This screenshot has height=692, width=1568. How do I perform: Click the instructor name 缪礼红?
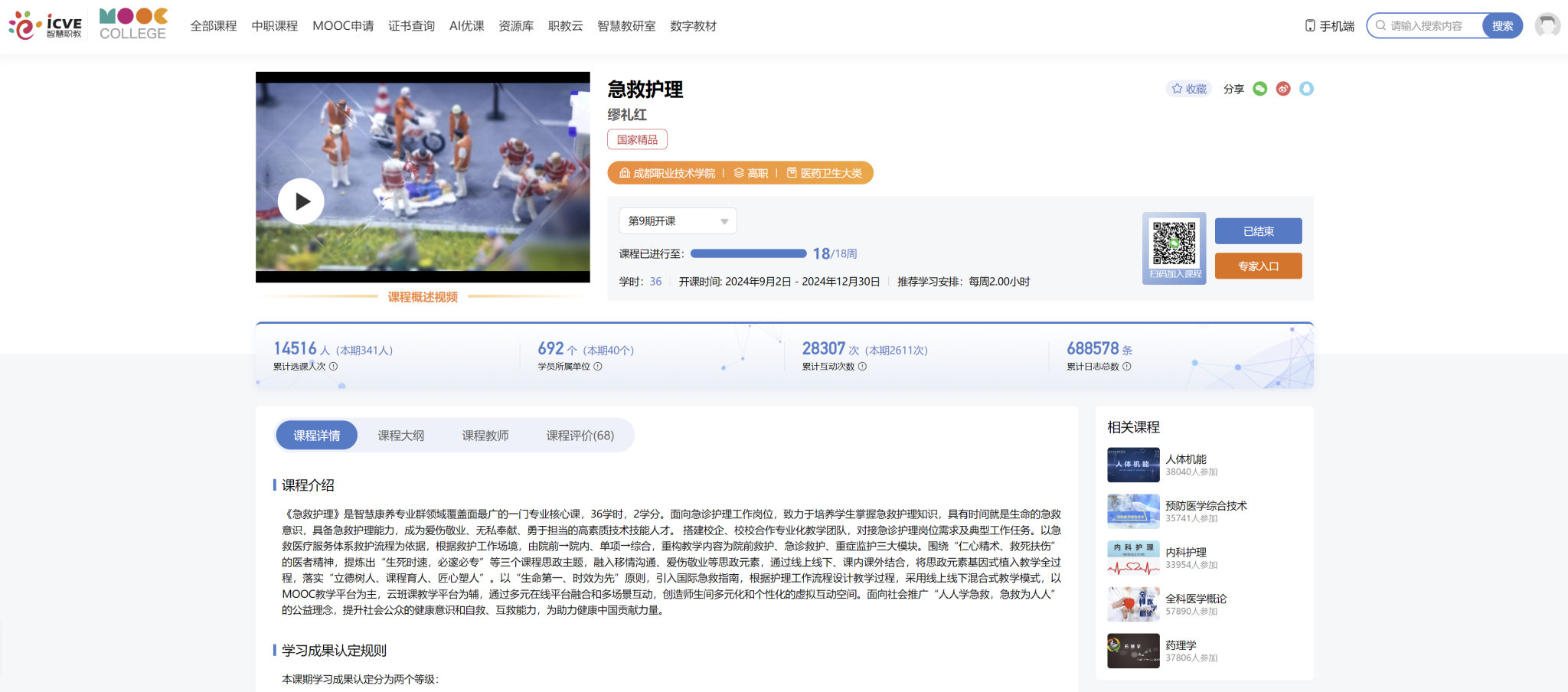627,115
